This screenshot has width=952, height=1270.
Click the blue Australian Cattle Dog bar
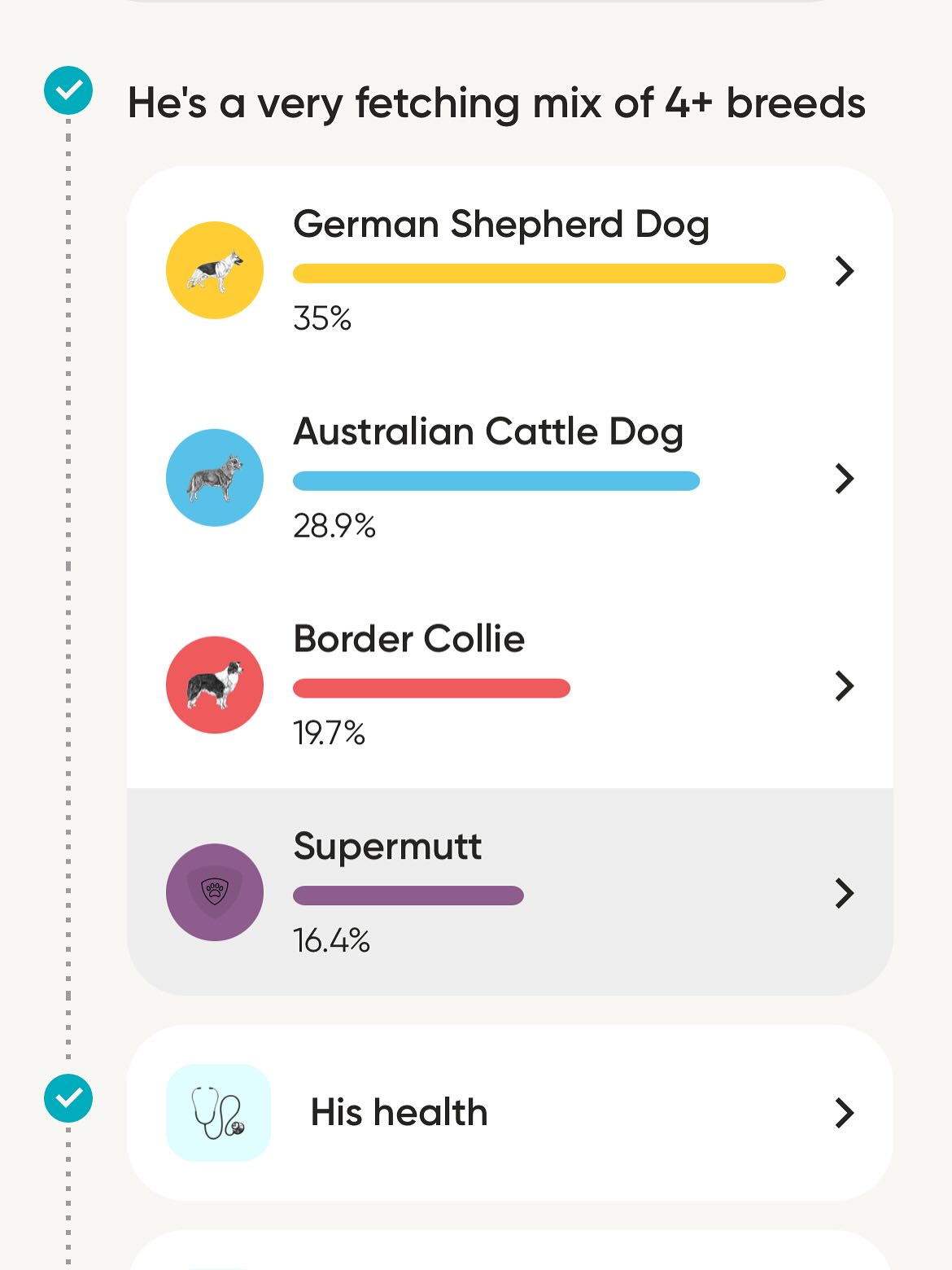click(496, 481)
